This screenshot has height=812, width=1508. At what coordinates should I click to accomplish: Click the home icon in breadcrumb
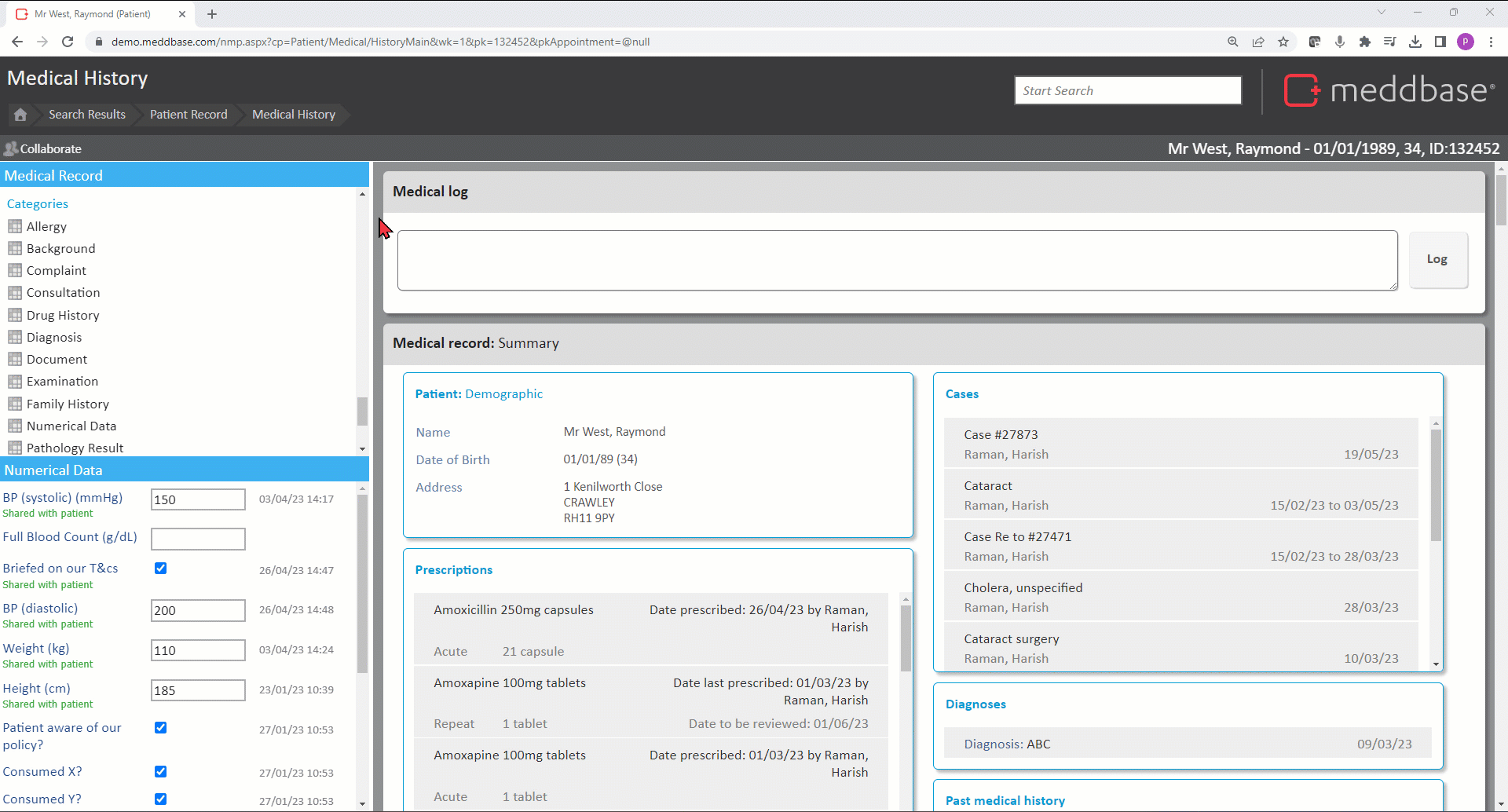click(20, 115)
